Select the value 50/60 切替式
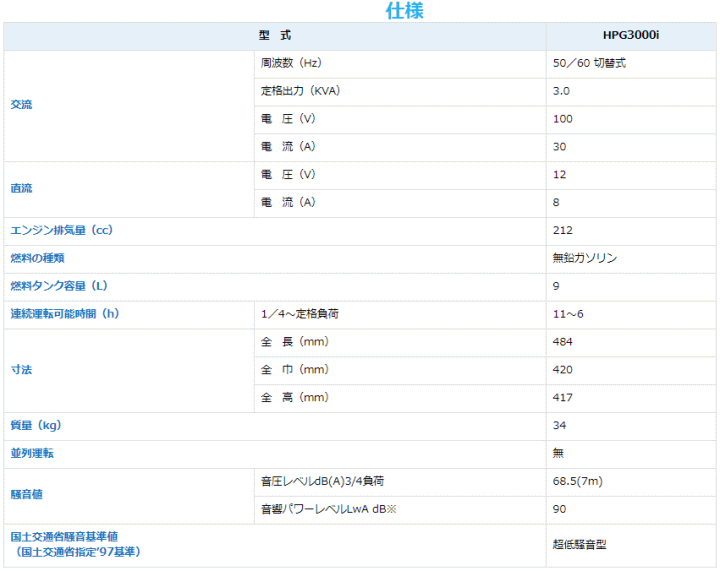720x571 pixels. pos(589,63)
